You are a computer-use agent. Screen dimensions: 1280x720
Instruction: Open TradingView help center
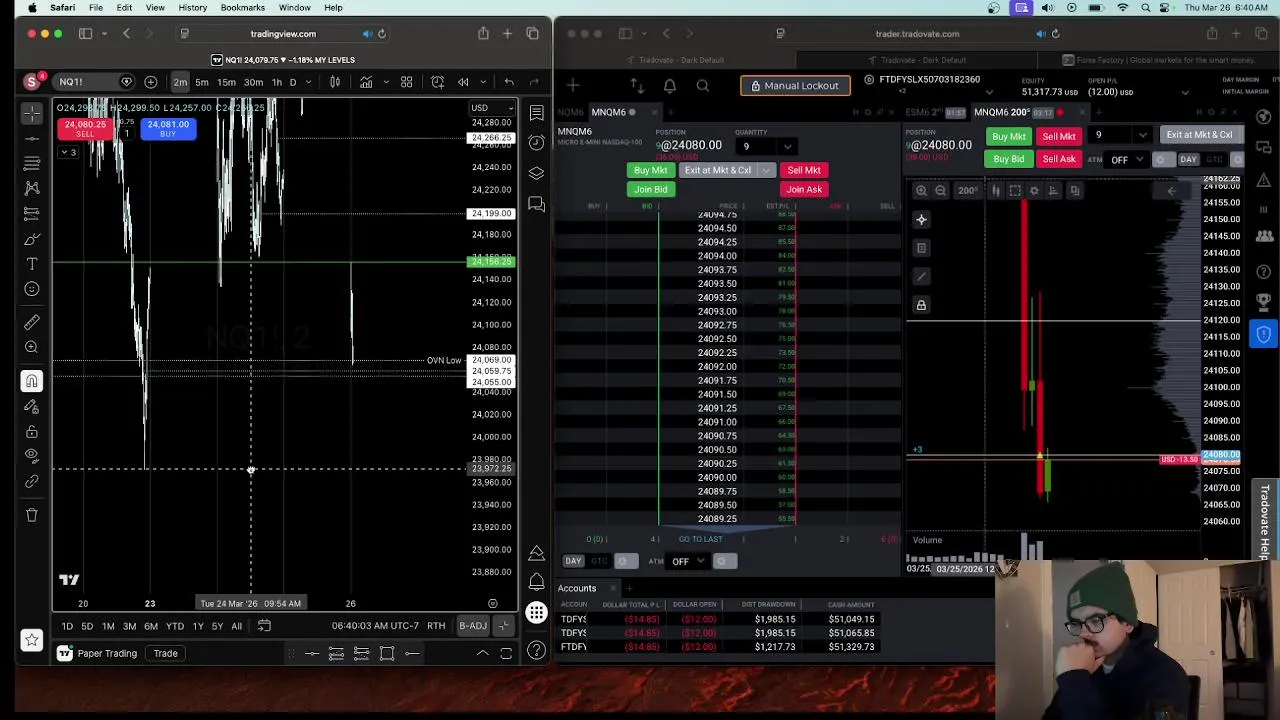point(537,650)
